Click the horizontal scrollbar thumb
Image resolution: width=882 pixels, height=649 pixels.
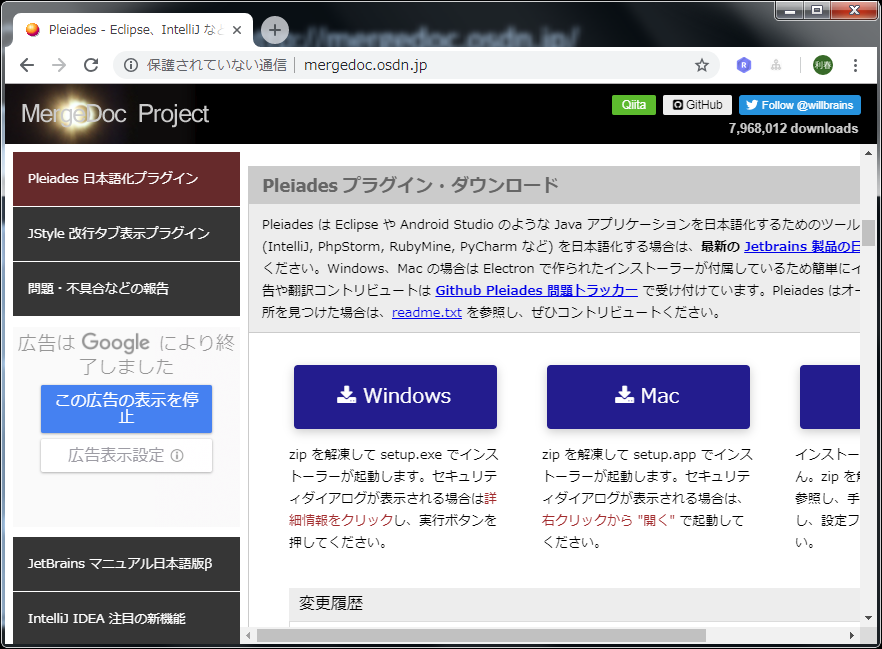point(480,635)
